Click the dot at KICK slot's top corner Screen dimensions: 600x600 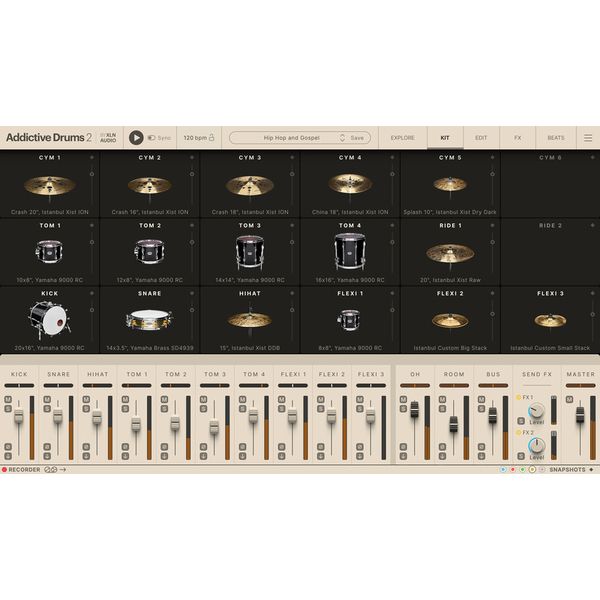pyautogui.click(x=92, y=293)
